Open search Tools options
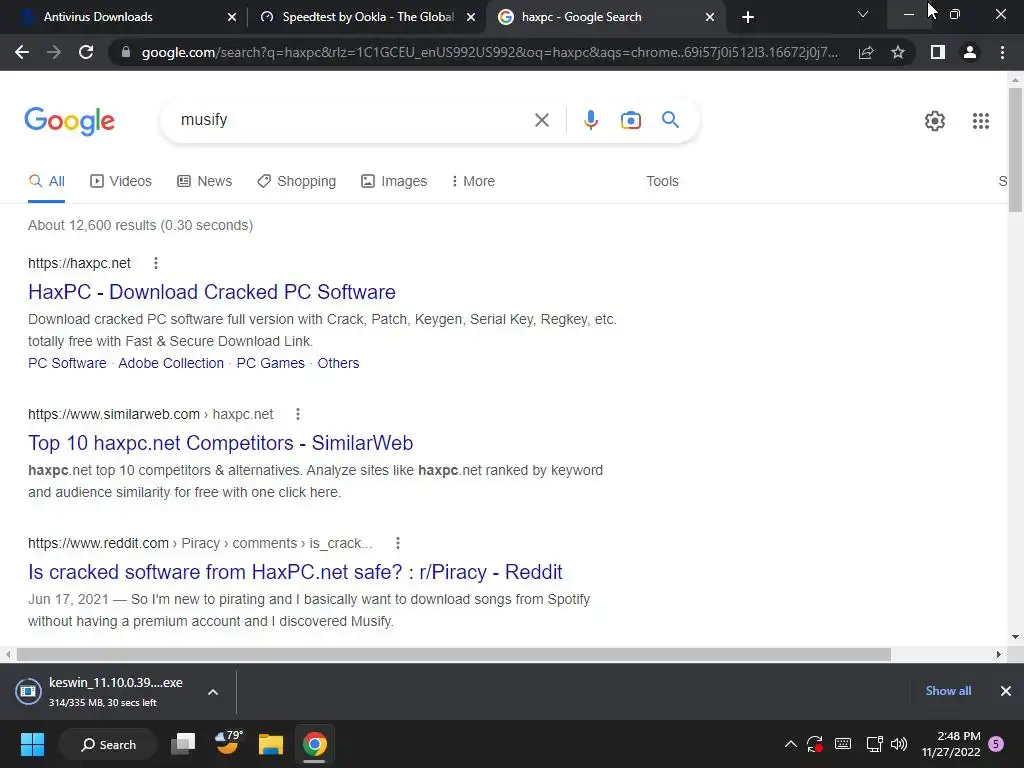 point(662,182)
